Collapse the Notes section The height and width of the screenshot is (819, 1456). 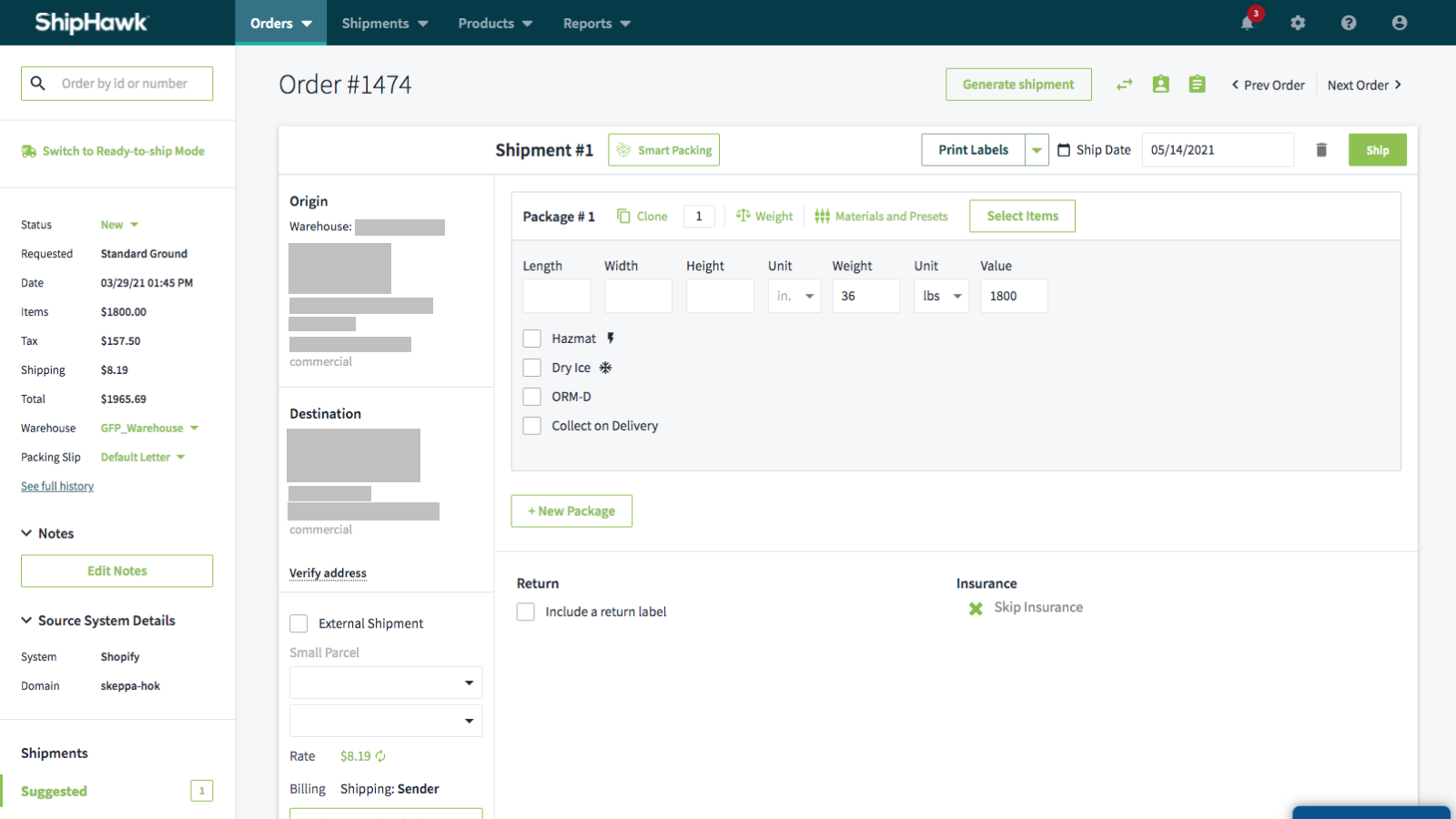pyautogui.click(x=47, y=533)
